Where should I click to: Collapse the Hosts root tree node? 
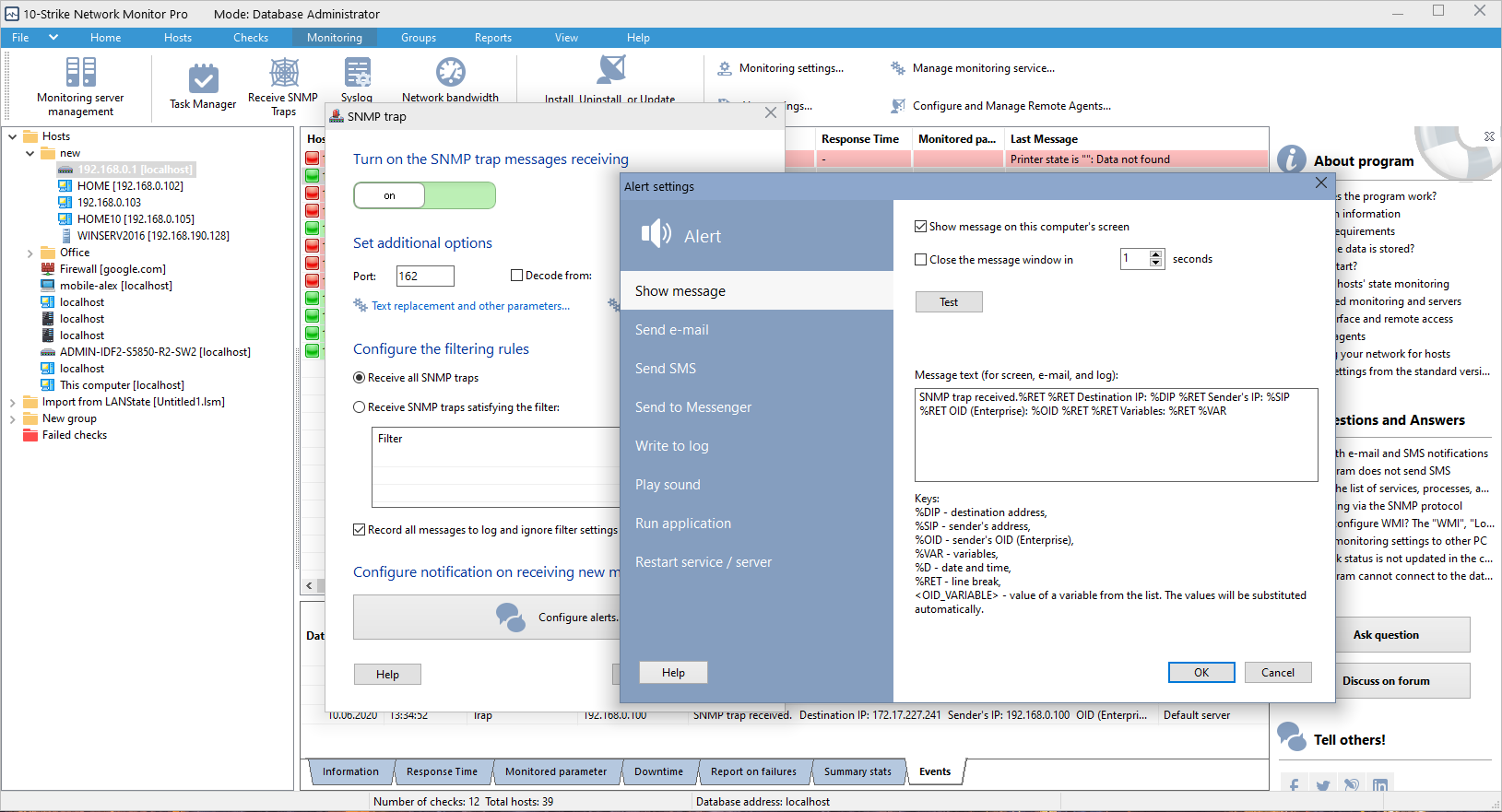(x=13, y=136)
